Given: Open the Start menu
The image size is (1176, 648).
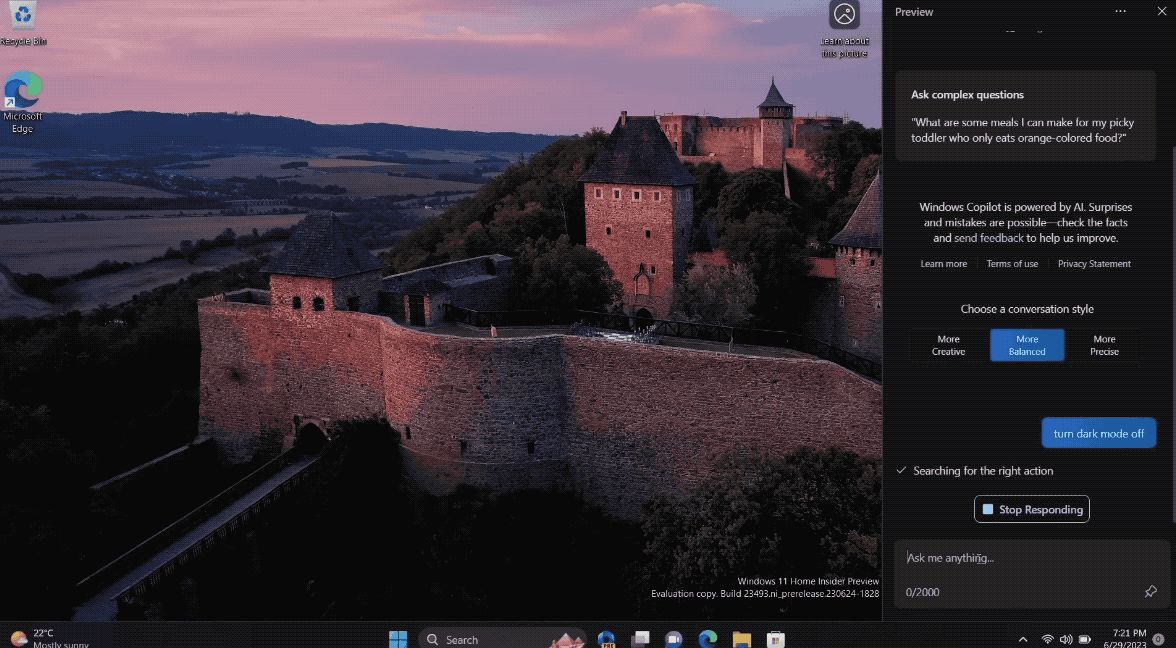Looking at the screenshot, I should click(399, 638).
